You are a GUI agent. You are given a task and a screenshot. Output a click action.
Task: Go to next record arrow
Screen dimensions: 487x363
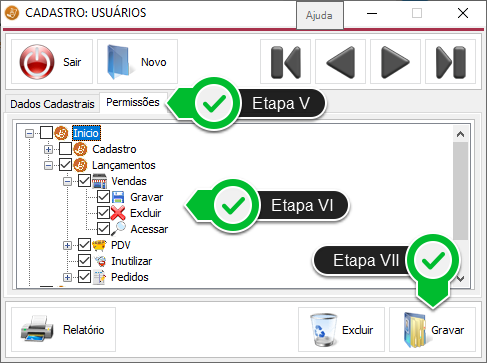pyautogui.click(x=395, y=62)
